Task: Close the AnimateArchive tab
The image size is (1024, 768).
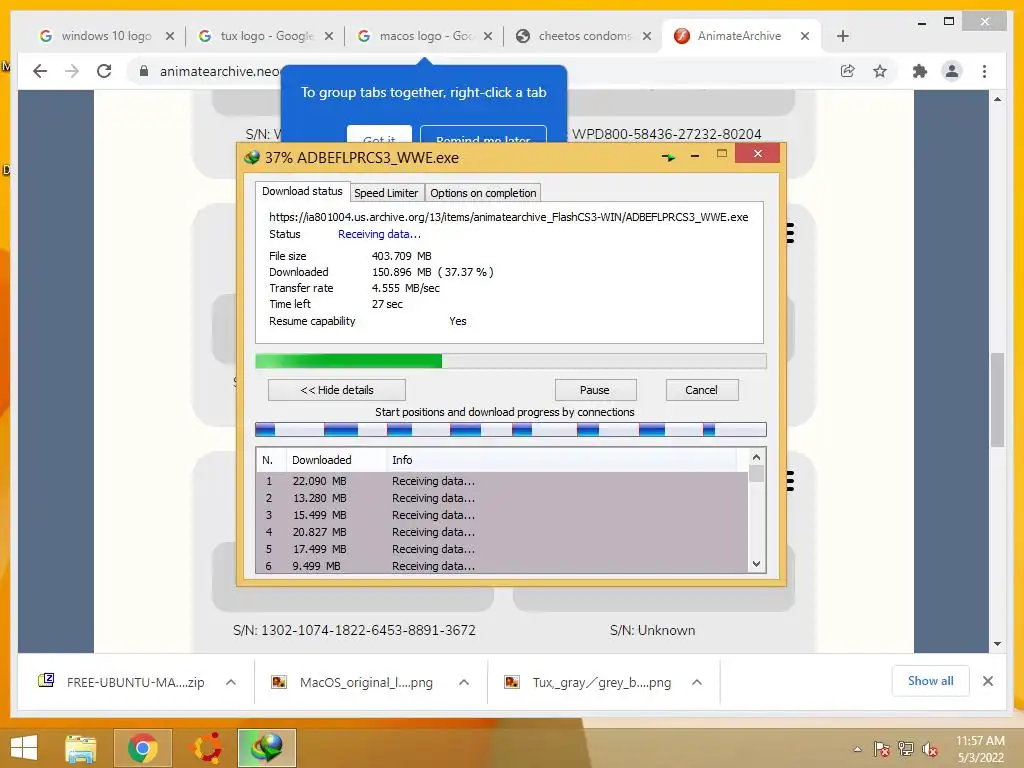Action: [x=805, y=36]
